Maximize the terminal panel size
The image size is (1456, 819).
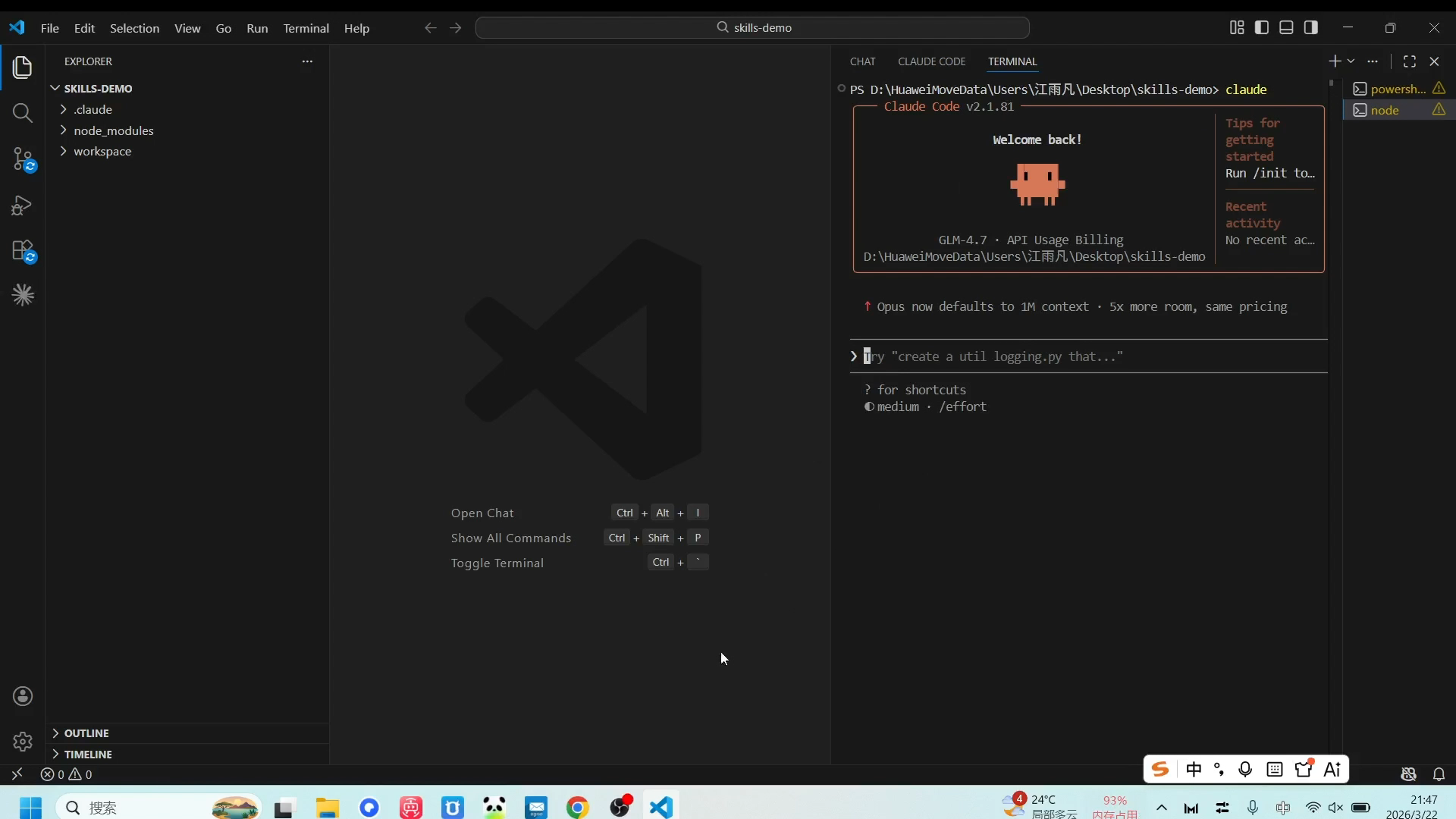tap(1409, 61)
